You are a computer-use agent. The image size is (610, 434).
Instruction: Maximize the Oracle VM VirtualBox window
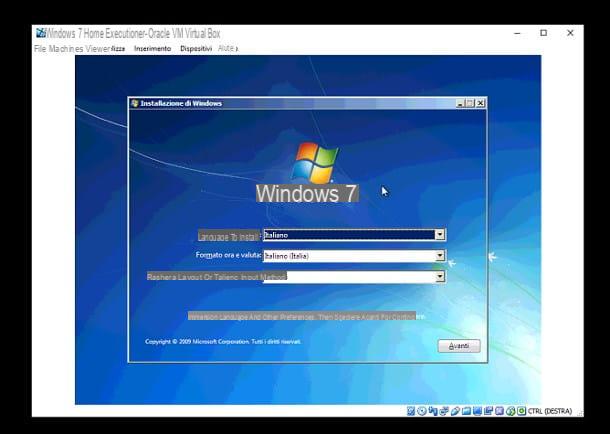[543, 33]
